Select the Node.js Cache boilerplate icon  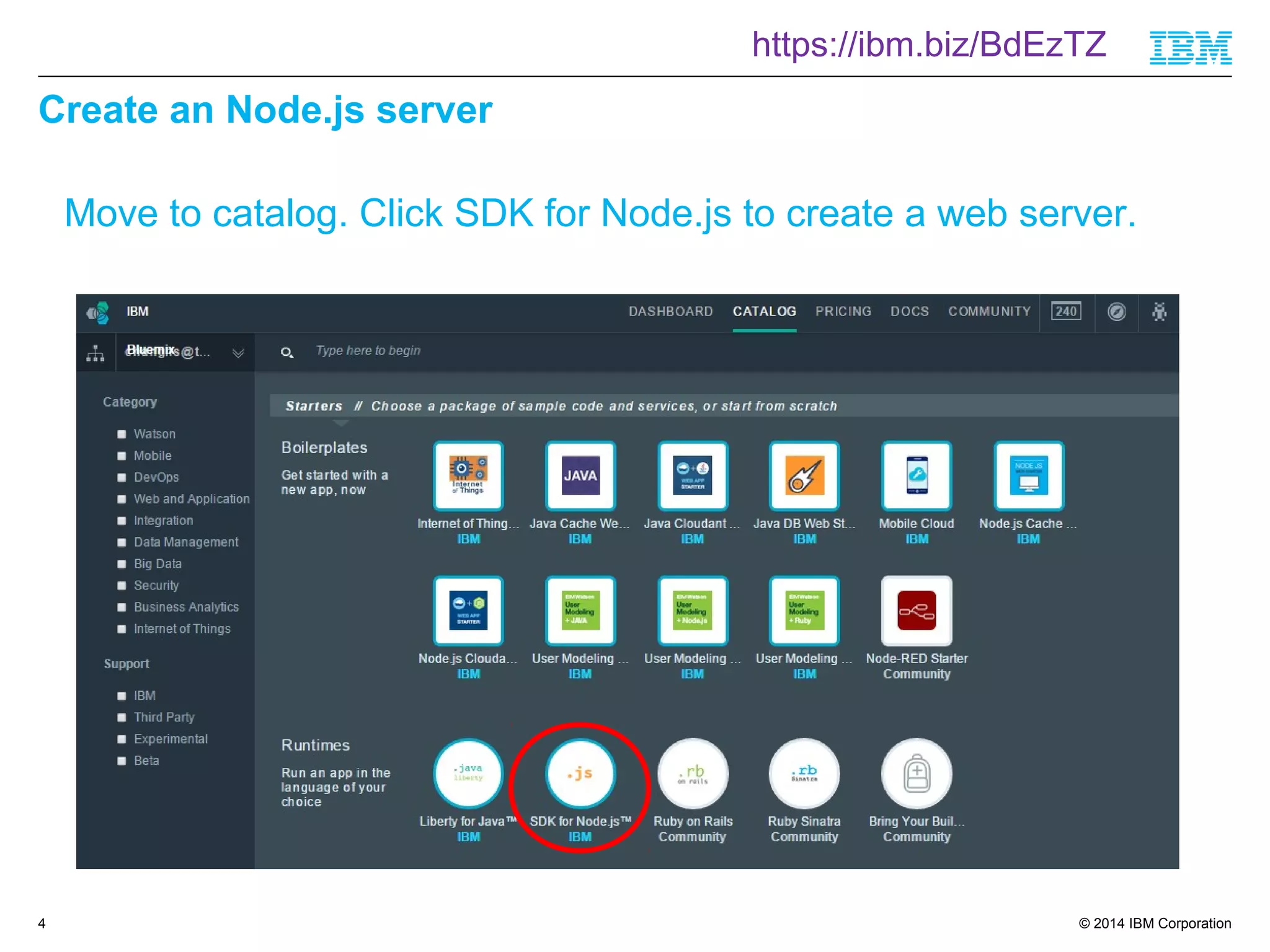click(1029, 475)
